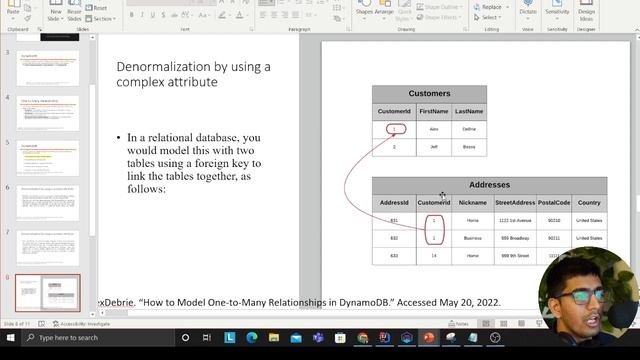Select slide 7 thumbnail
Image resolution: width=640 pixels, height=360 pixels.
pyautogui.click(x=48, y=248)
